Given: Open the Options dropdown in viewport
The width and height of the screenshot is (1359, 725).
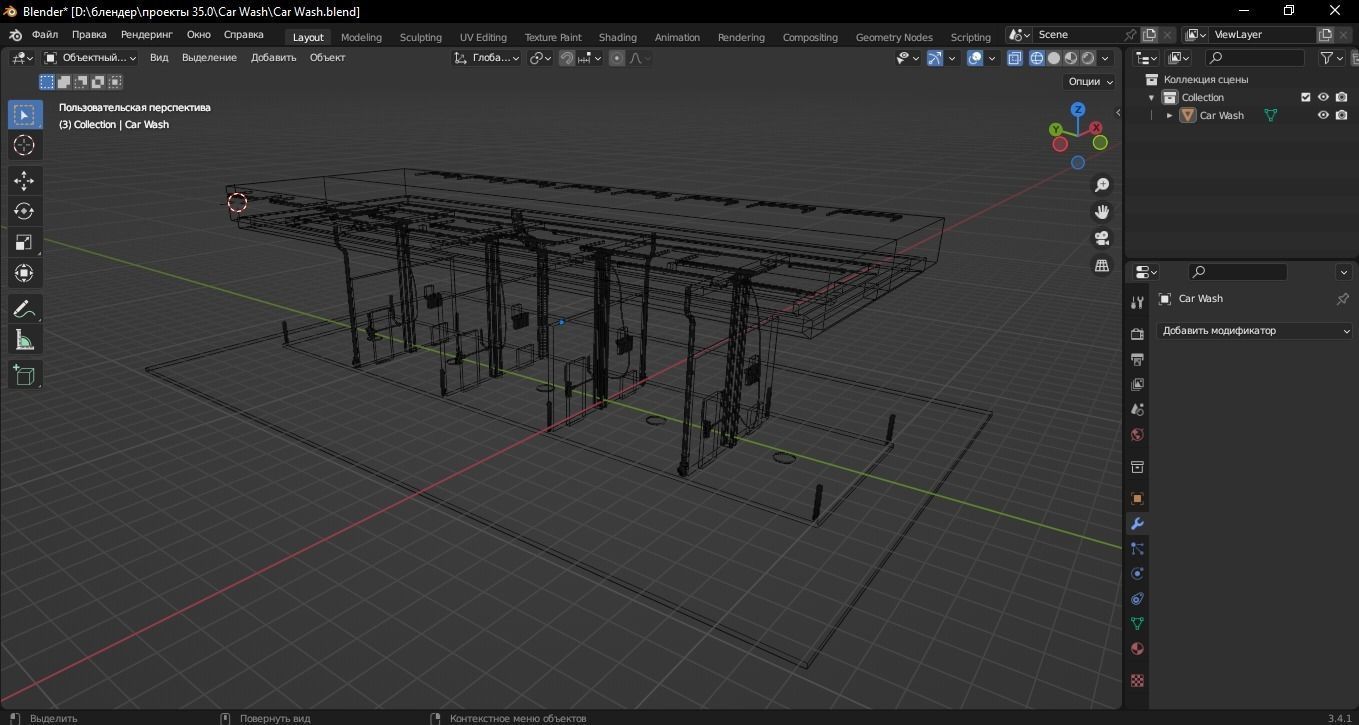Looking at the screenshot, I should tap(1090, 82).
